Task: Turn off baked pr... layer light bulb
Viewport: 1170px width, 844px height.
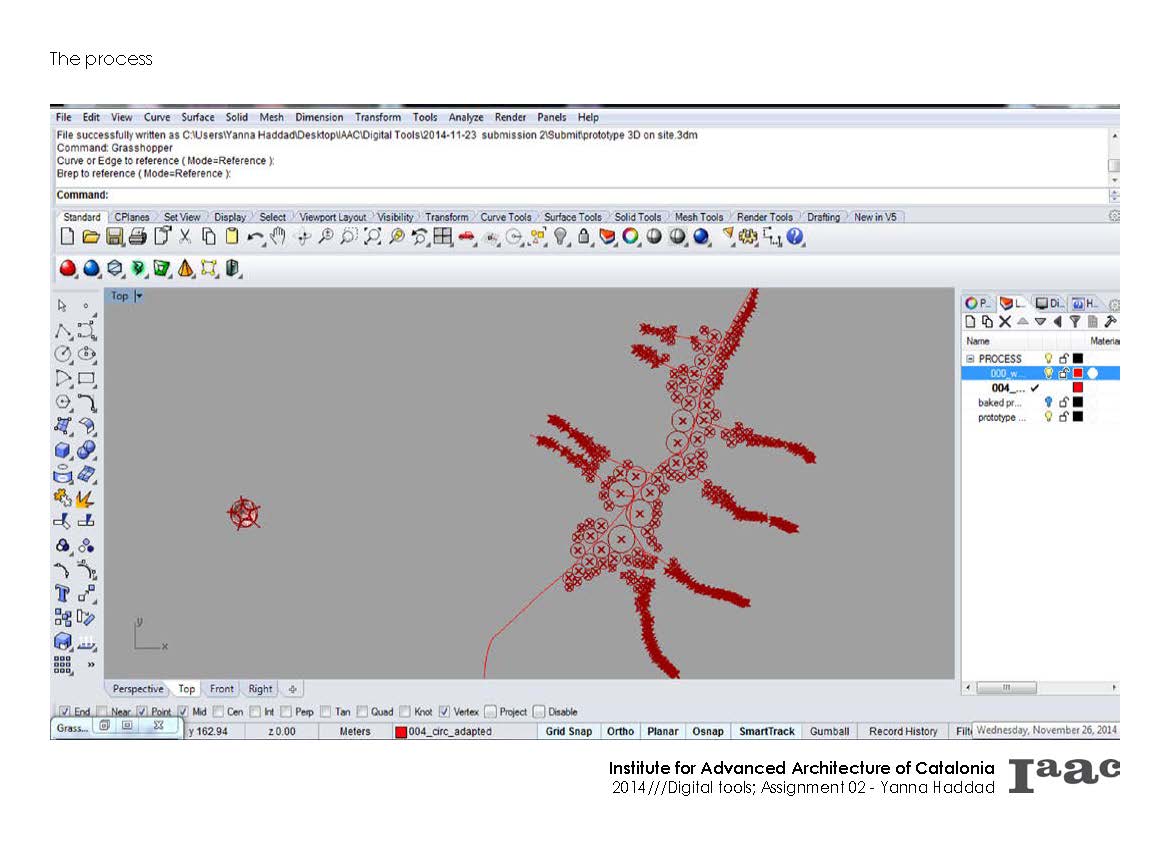Action: [1048, 402]
